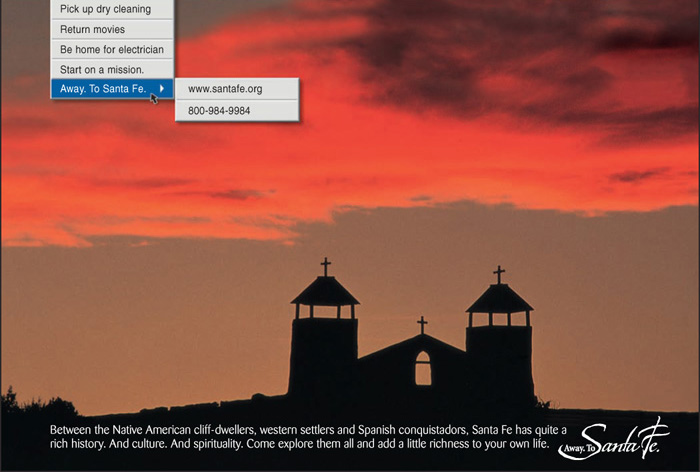Click 'Be home for electrician' menu item

(x=111, y=49)
